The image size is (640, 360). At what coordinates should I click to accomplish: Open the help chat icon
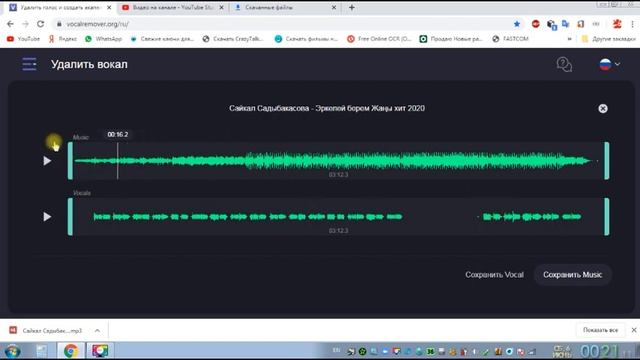pos(564,64)
